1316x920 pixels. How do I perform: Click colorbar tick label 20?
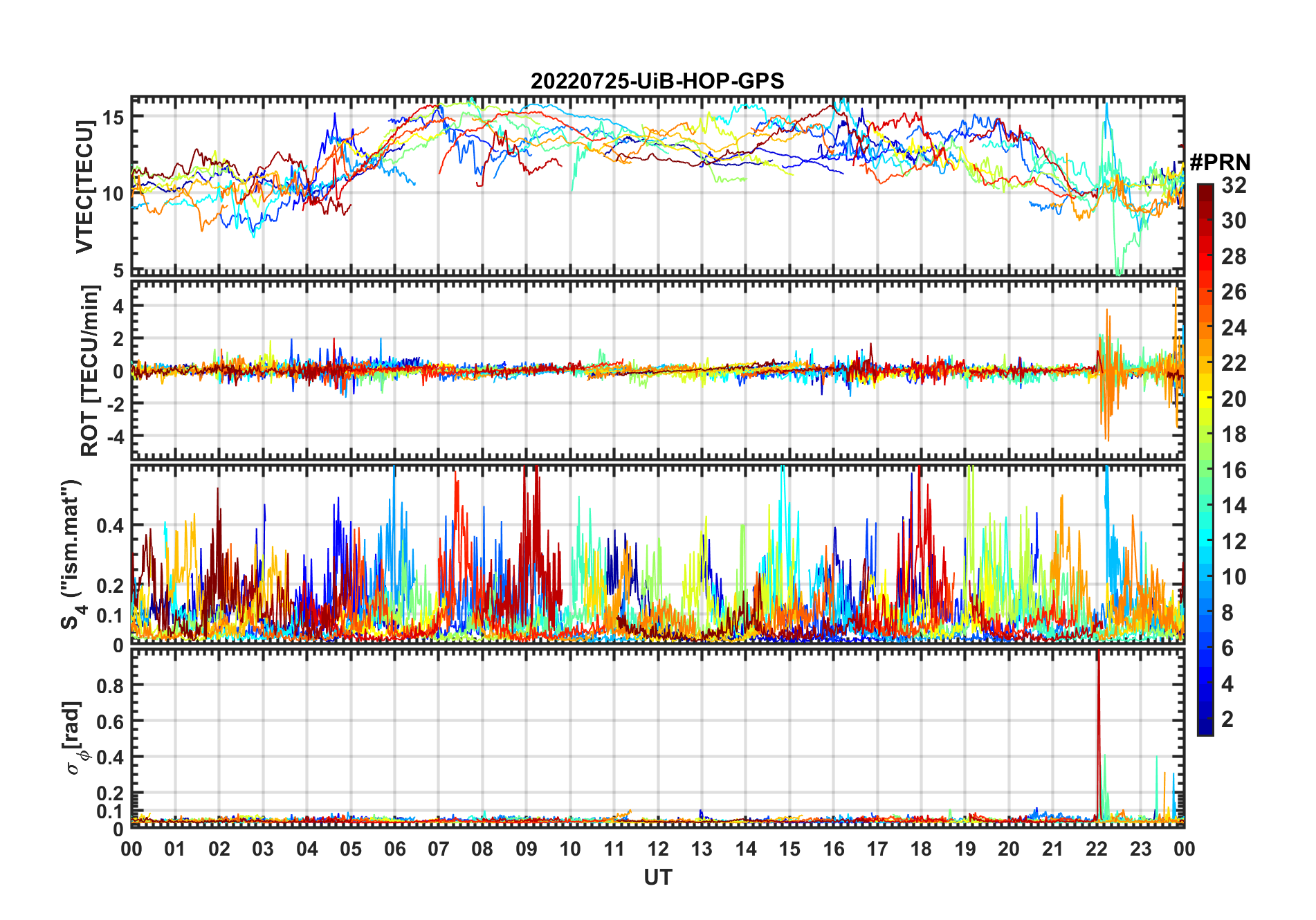(x=1234, y=398)
